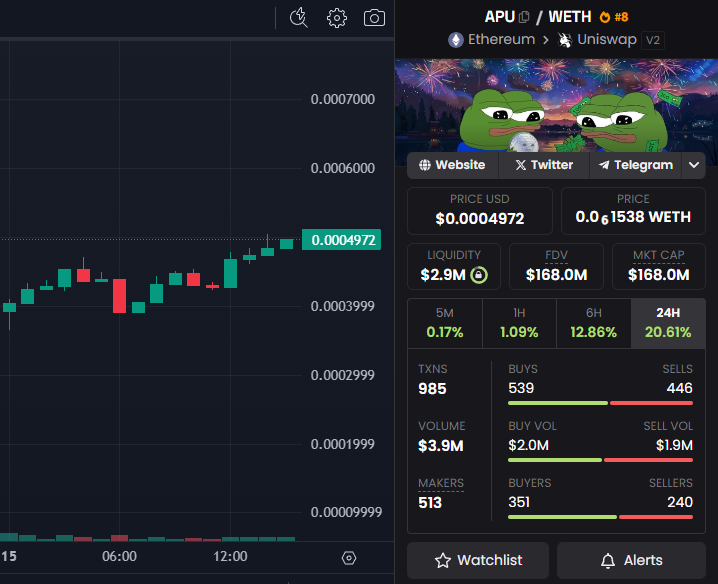
Task: Select the 5M timeframe tab
Action: pos(445,323)
